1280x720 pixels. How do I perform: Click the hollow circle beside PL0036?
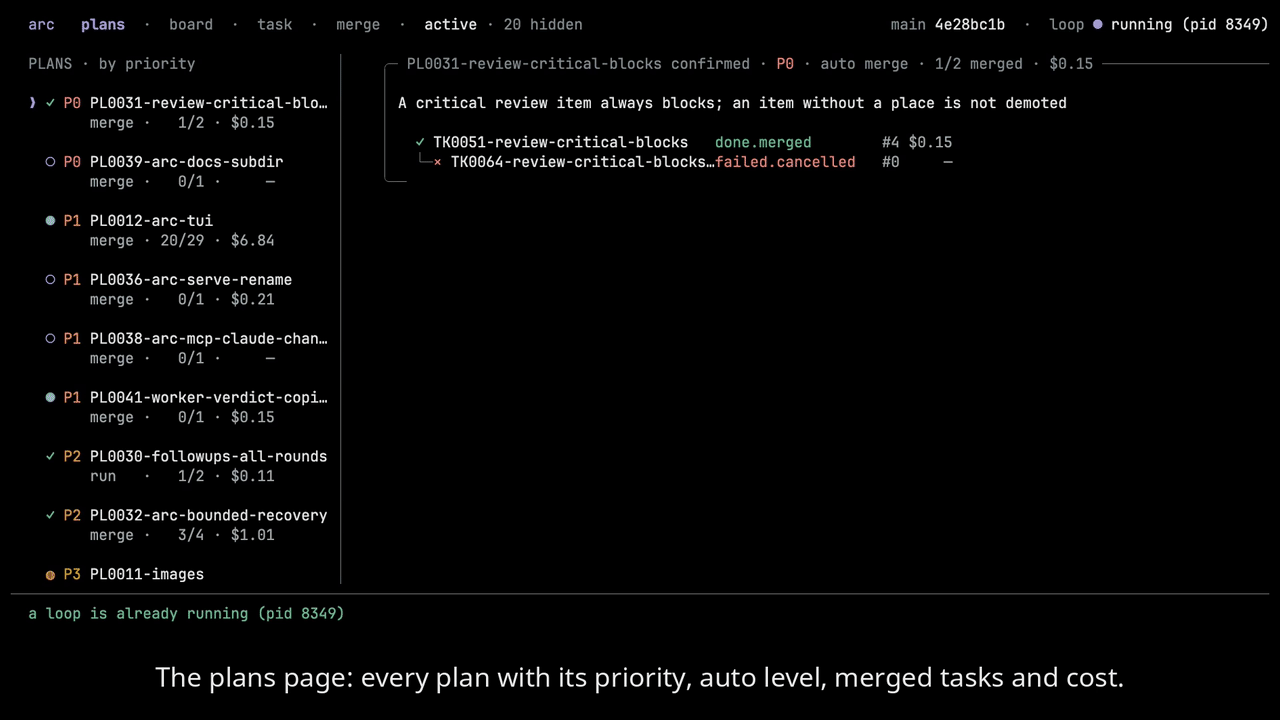pyautogui.click(x=50, y=280)
